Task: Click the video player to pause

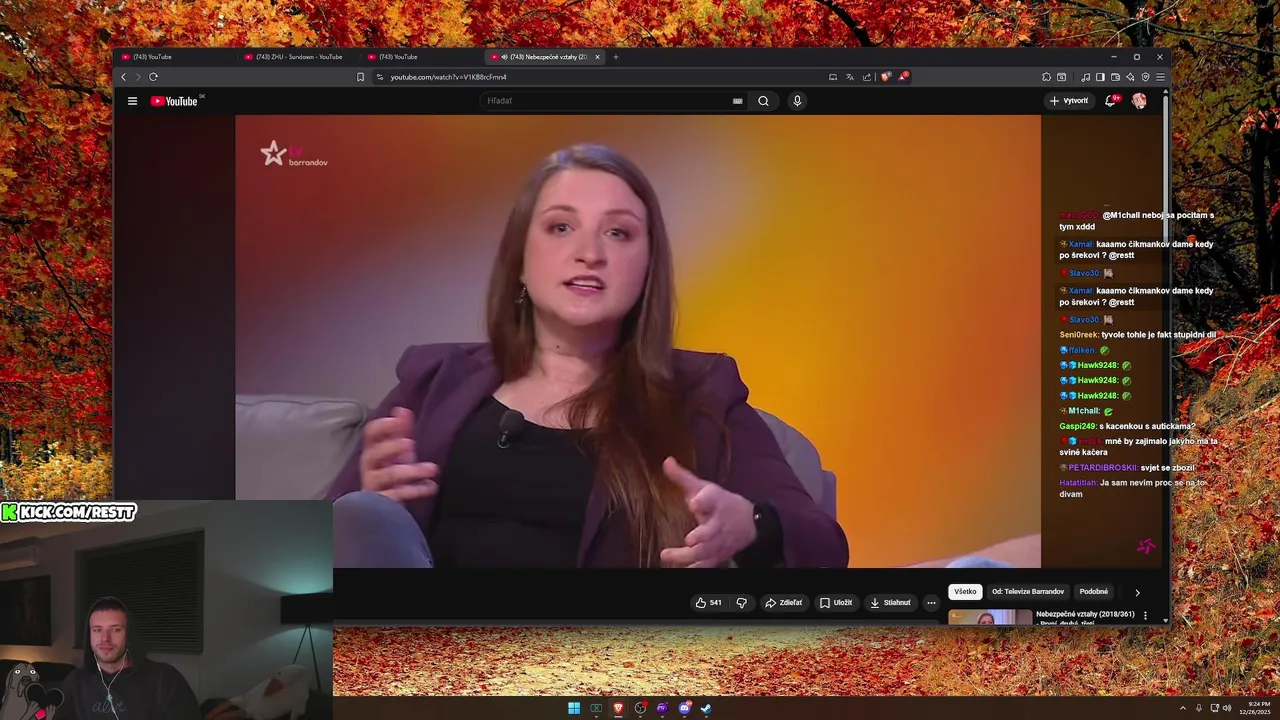Action: point(638,341)
